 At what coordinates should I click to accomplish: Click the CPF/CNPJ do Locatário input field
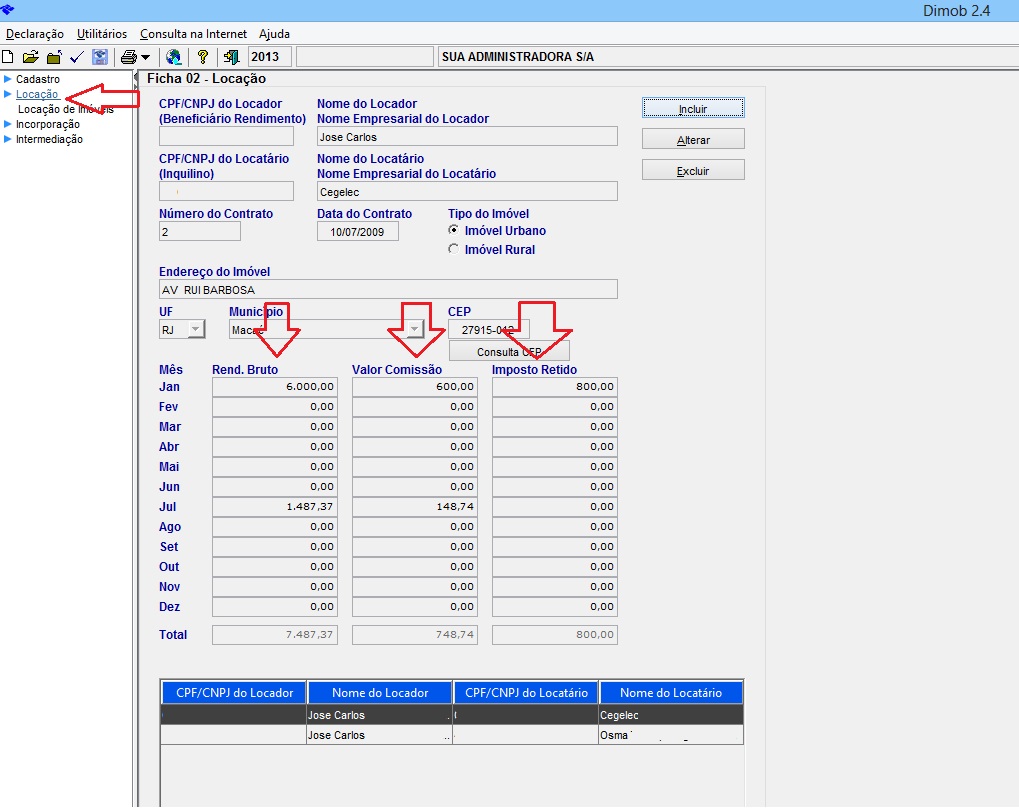[x=226, y=191]
